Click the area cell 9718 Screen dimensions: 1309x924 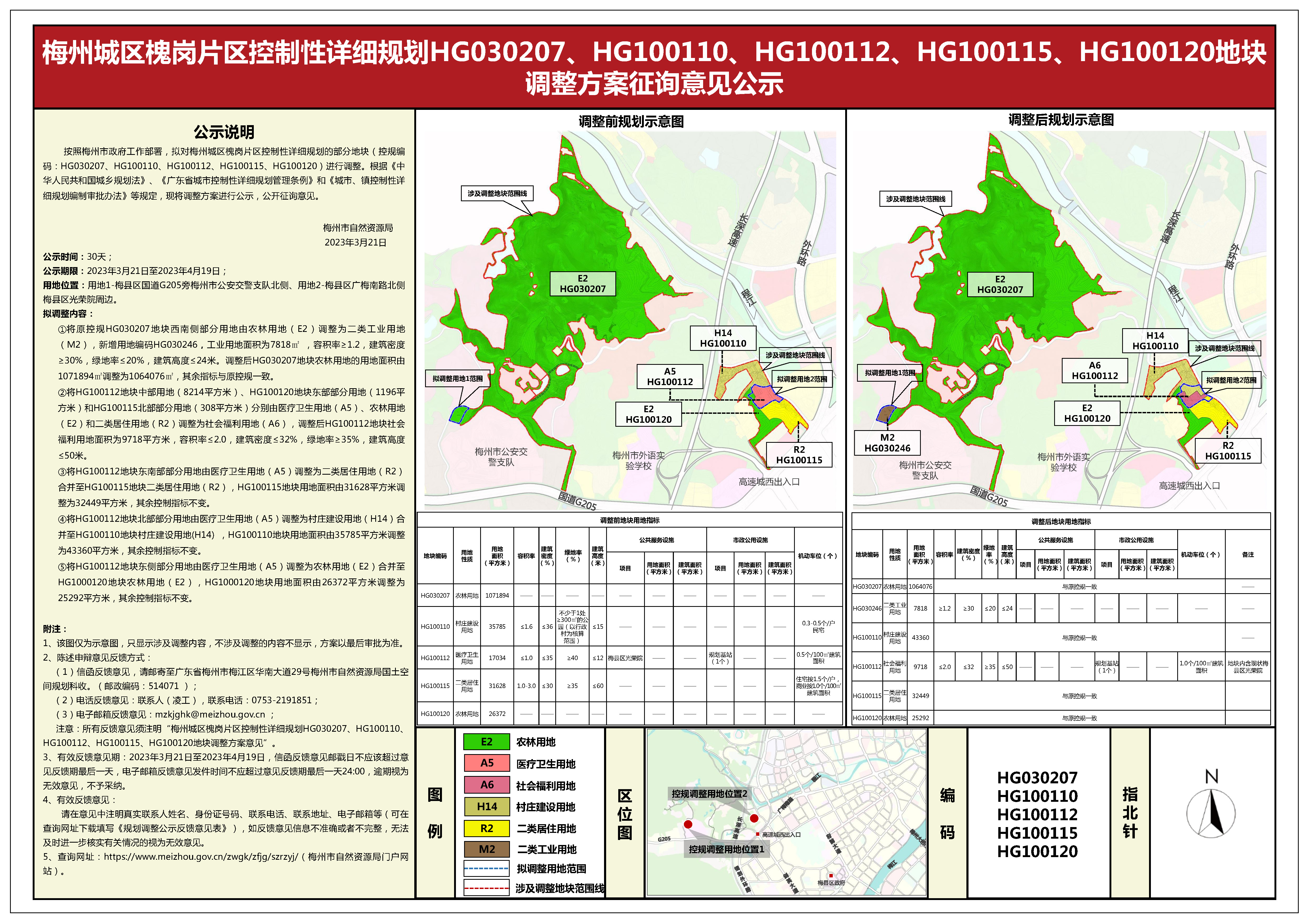pyautogui.click(x=920, y=666)
